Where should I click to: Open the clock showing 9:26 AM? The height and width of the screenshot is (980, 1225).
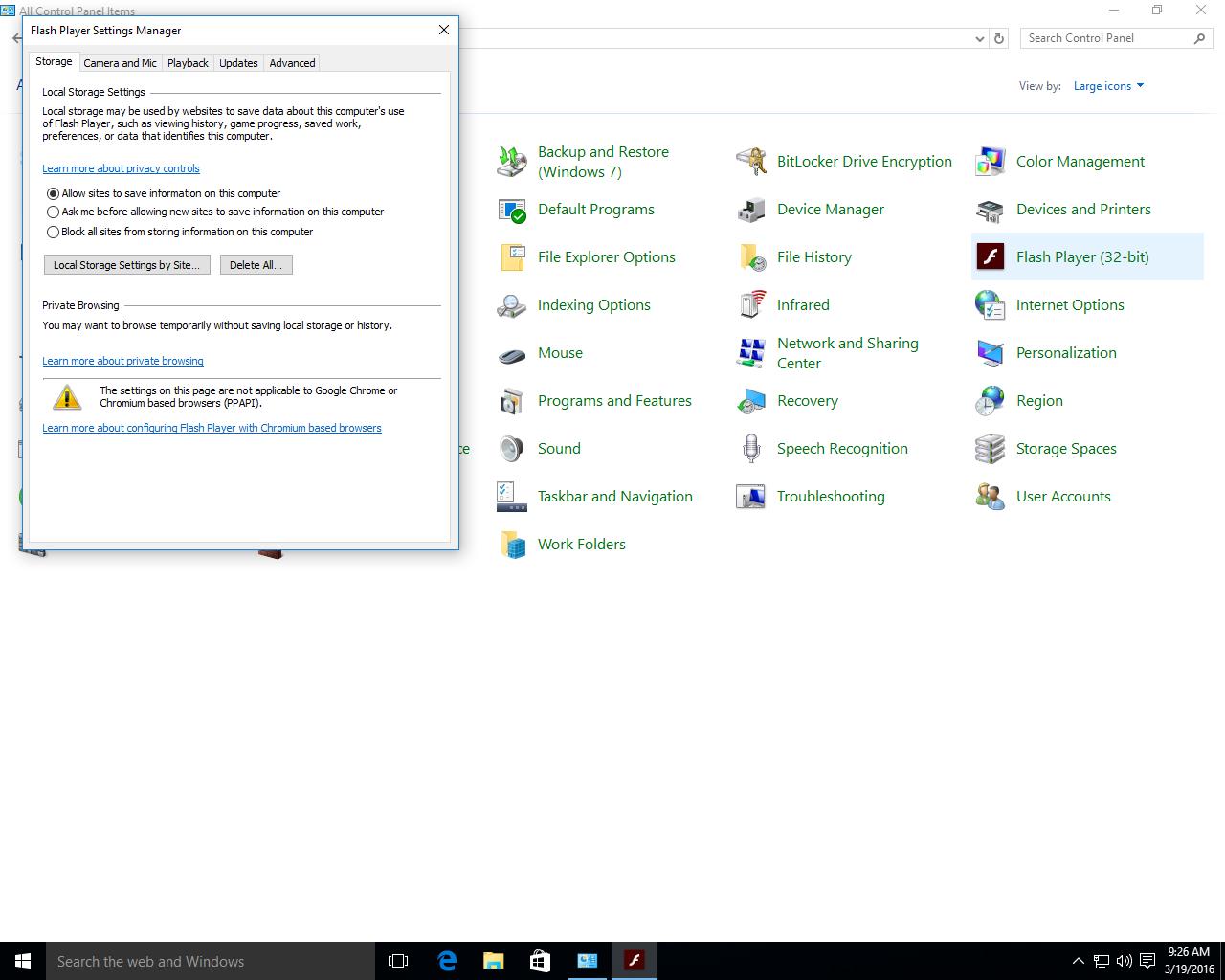pyautogui.click(x=1189, y=961)
